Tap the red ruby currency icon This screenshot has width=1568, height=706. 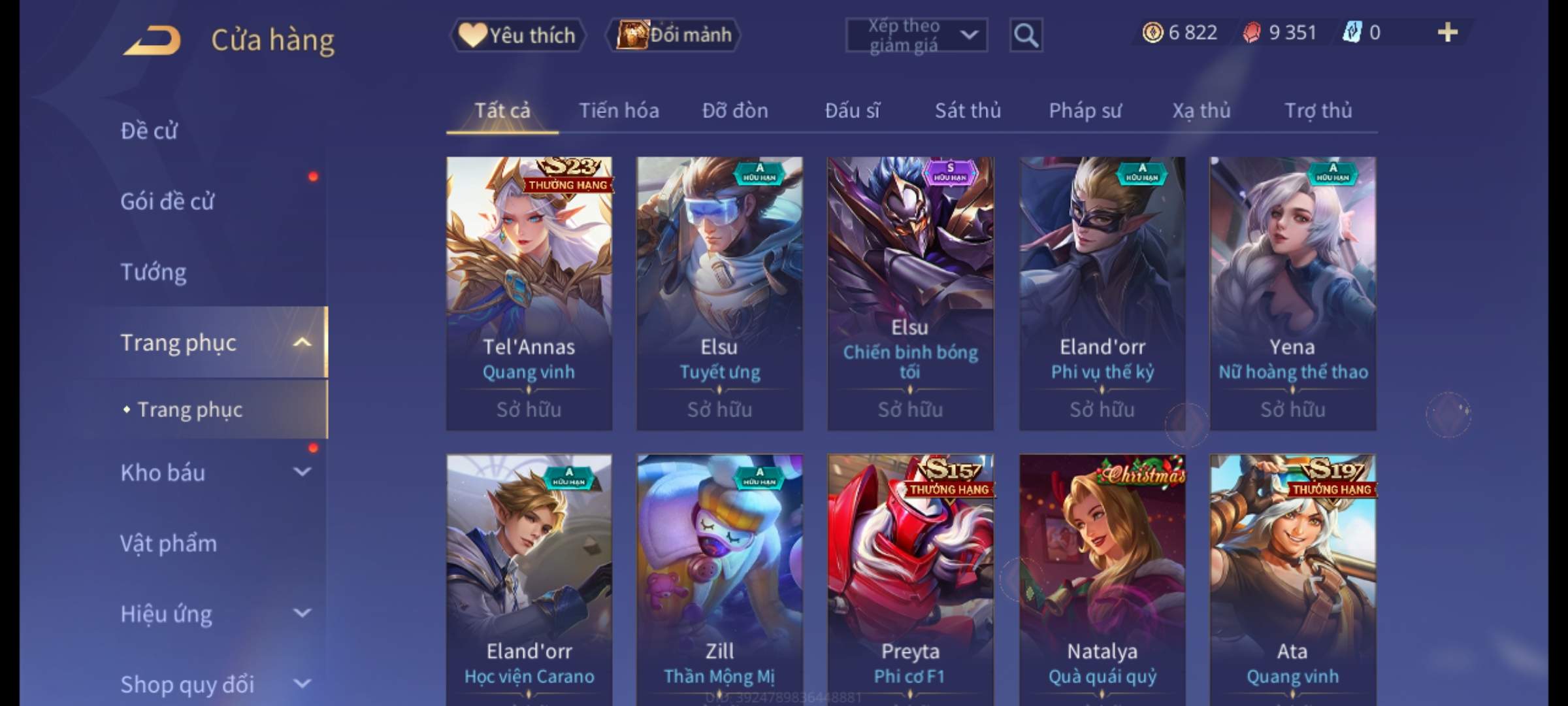pos(1252,32)
